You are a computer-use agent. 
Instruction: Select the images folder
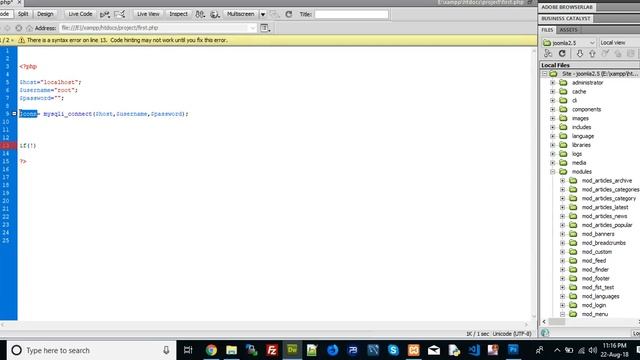pos(580,118)
